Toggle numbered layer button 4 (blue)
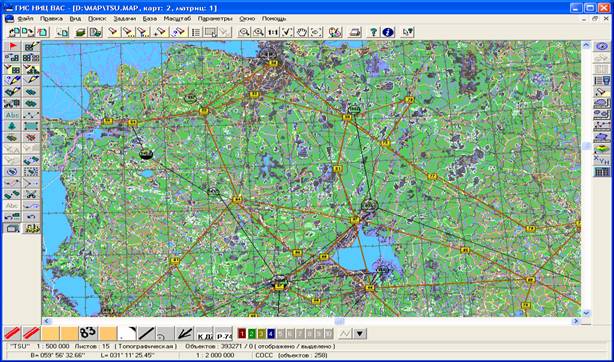Screen dimensions: 614x362 (x=271, y=334)
